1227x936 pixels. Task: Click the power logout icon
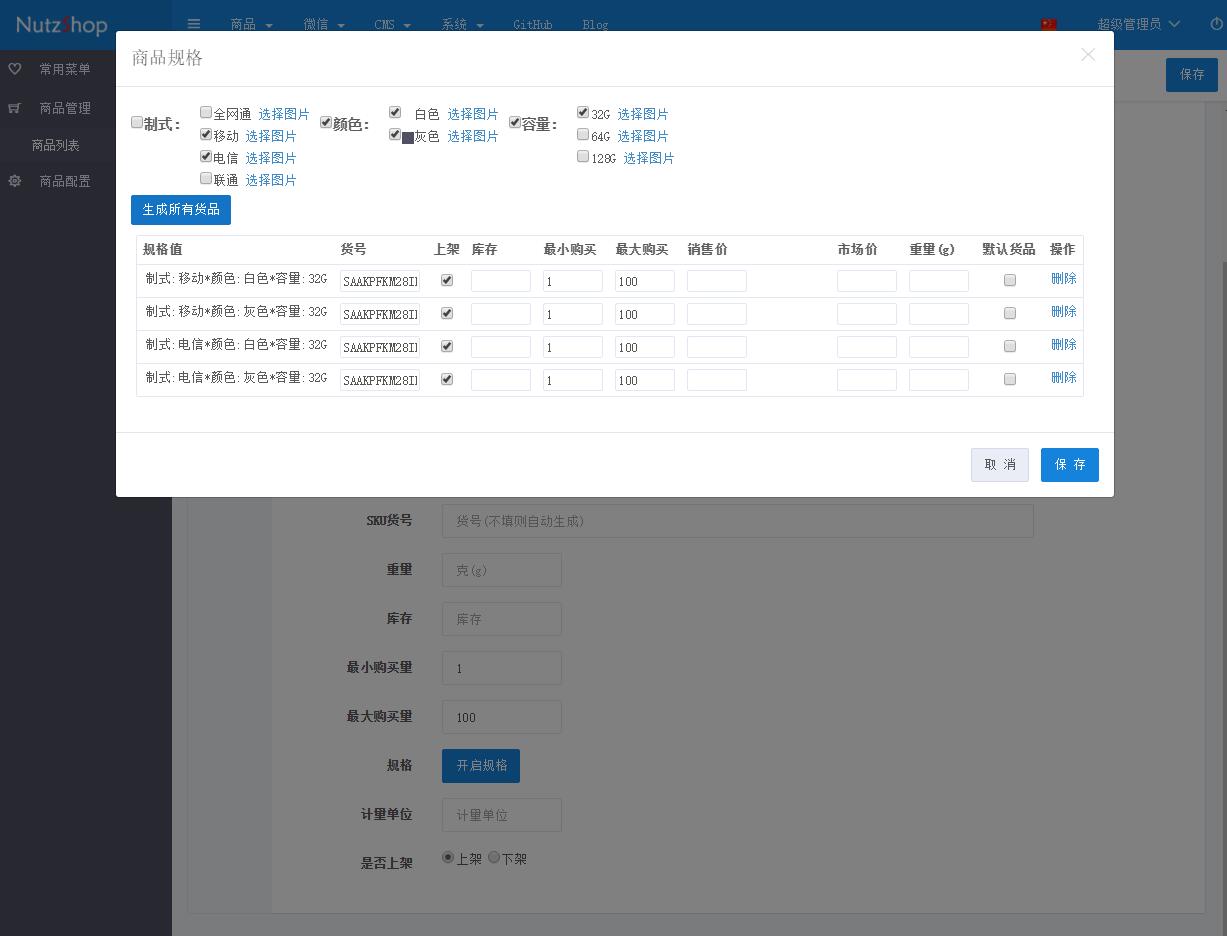pyautogui.click(x=1216, y=24)
